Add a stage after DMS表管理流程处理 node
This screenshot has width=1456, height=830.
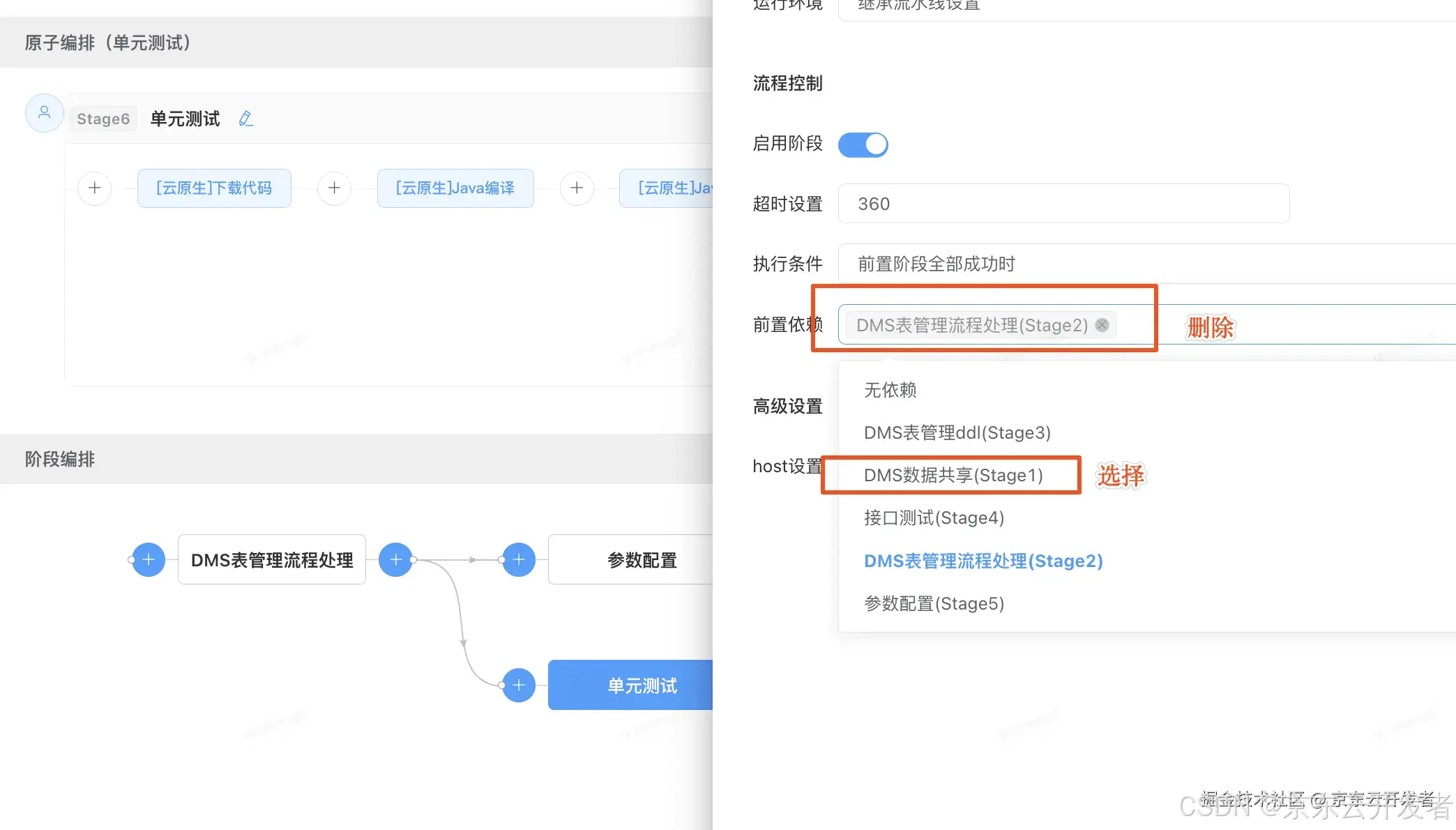(x=395, y=559)
